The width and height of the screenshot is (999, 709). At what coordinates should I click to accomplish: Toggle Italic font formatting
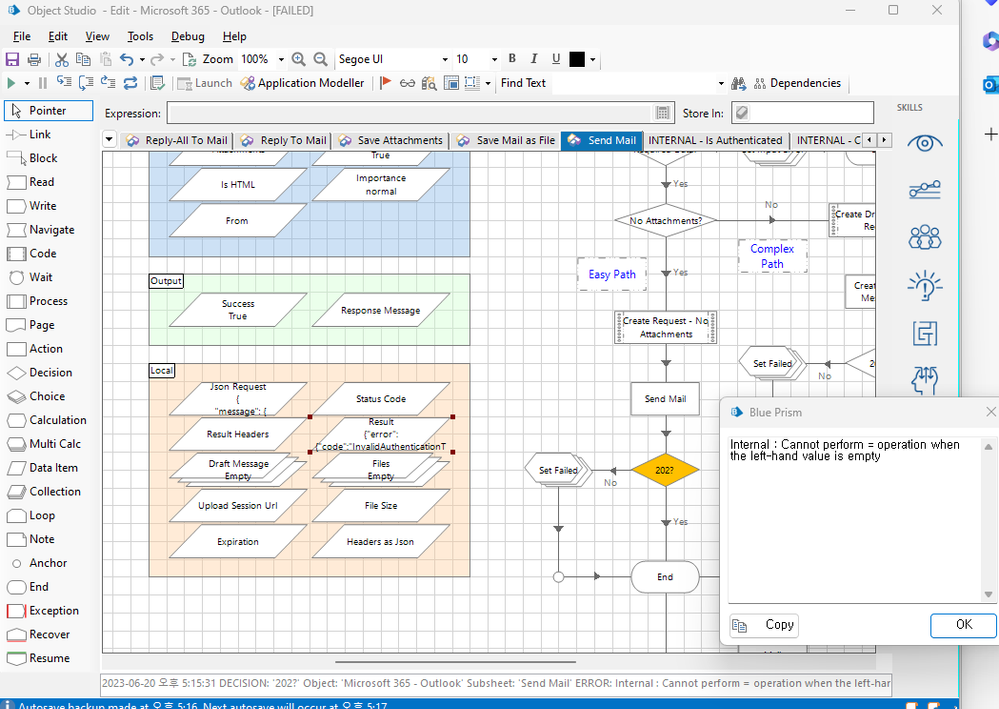[534, 60]
